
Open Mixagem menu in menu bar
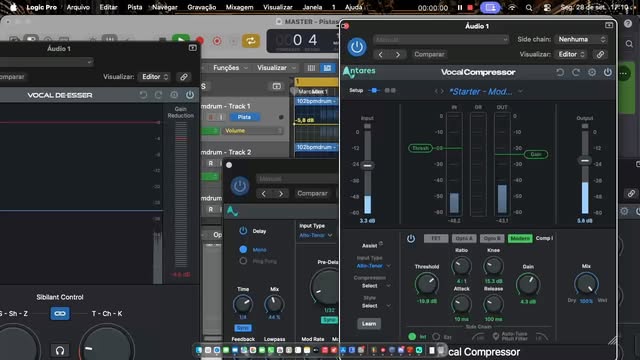pyautogui.click(x=239, y=7)
